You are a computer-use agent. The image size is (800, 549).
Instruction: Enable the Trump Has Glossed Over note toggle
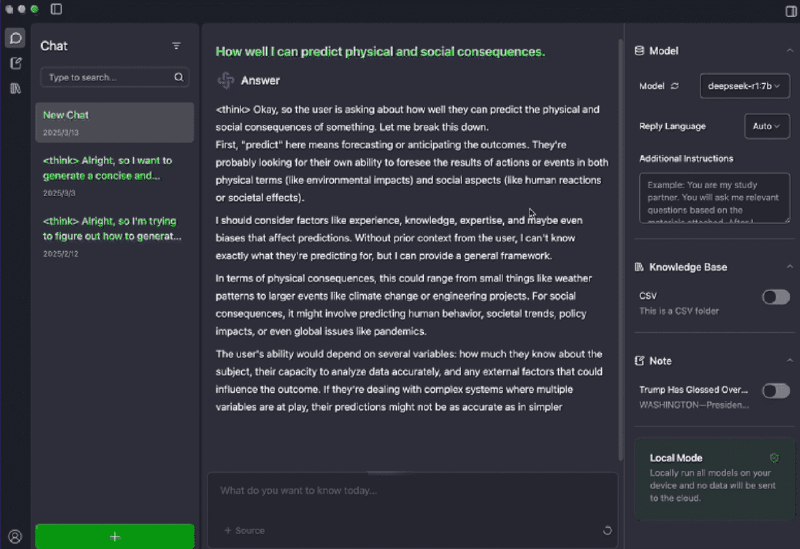775,391
